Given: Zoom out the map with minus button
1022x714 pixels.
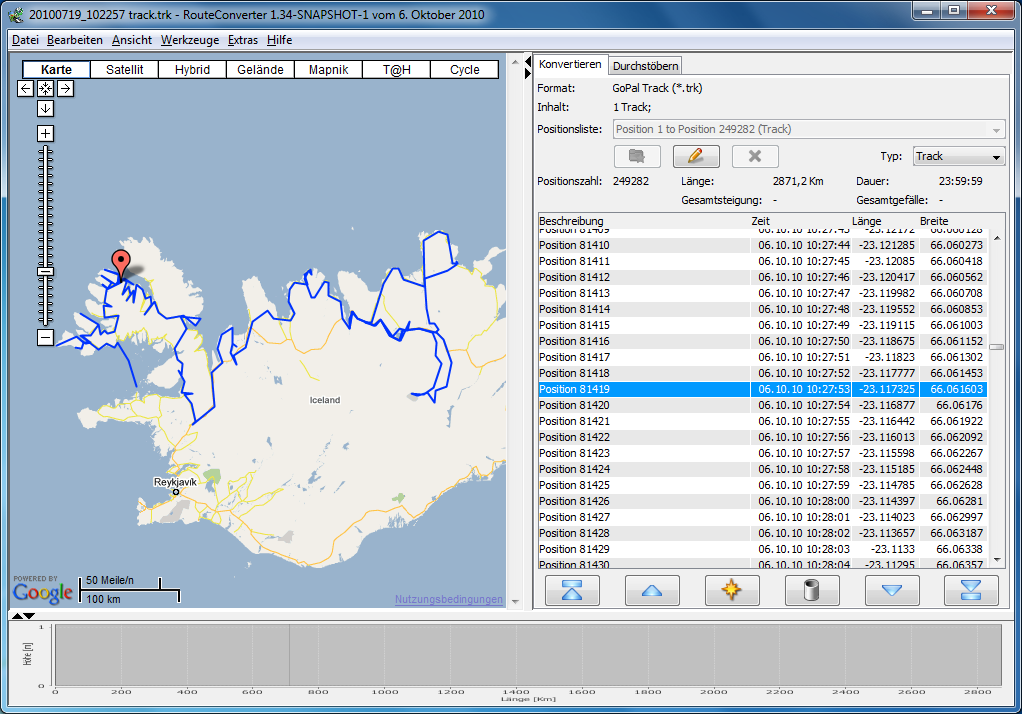Looking at the screenshot, I should [x=45, y=337].
